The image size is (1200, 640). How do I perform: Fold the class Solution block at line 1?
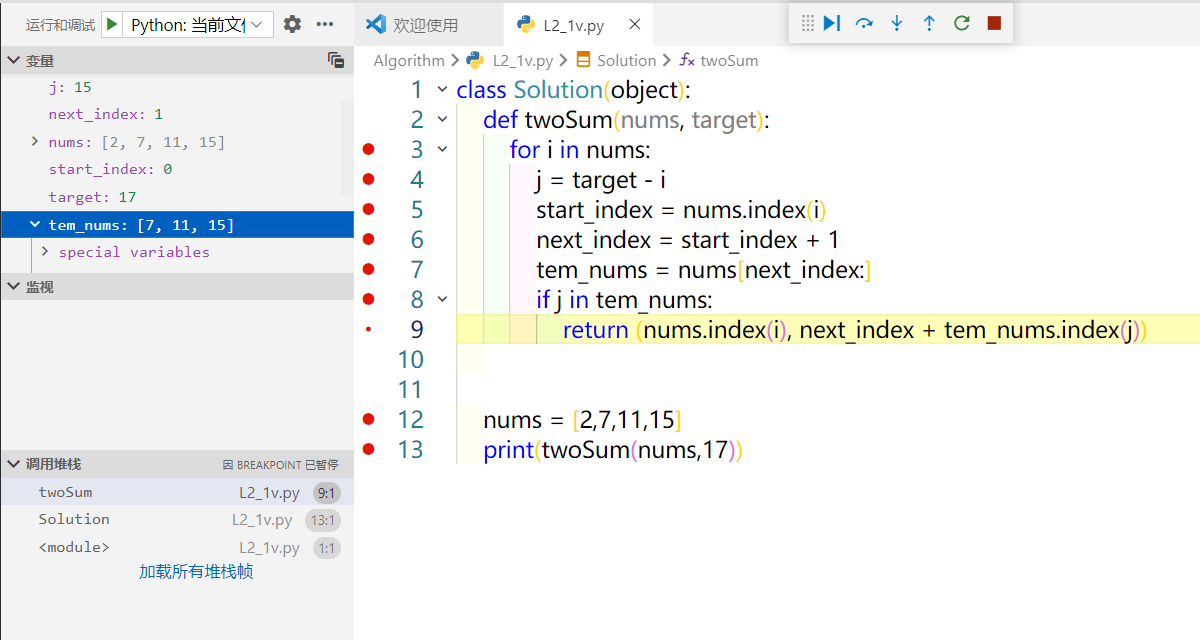coord(442,89)
